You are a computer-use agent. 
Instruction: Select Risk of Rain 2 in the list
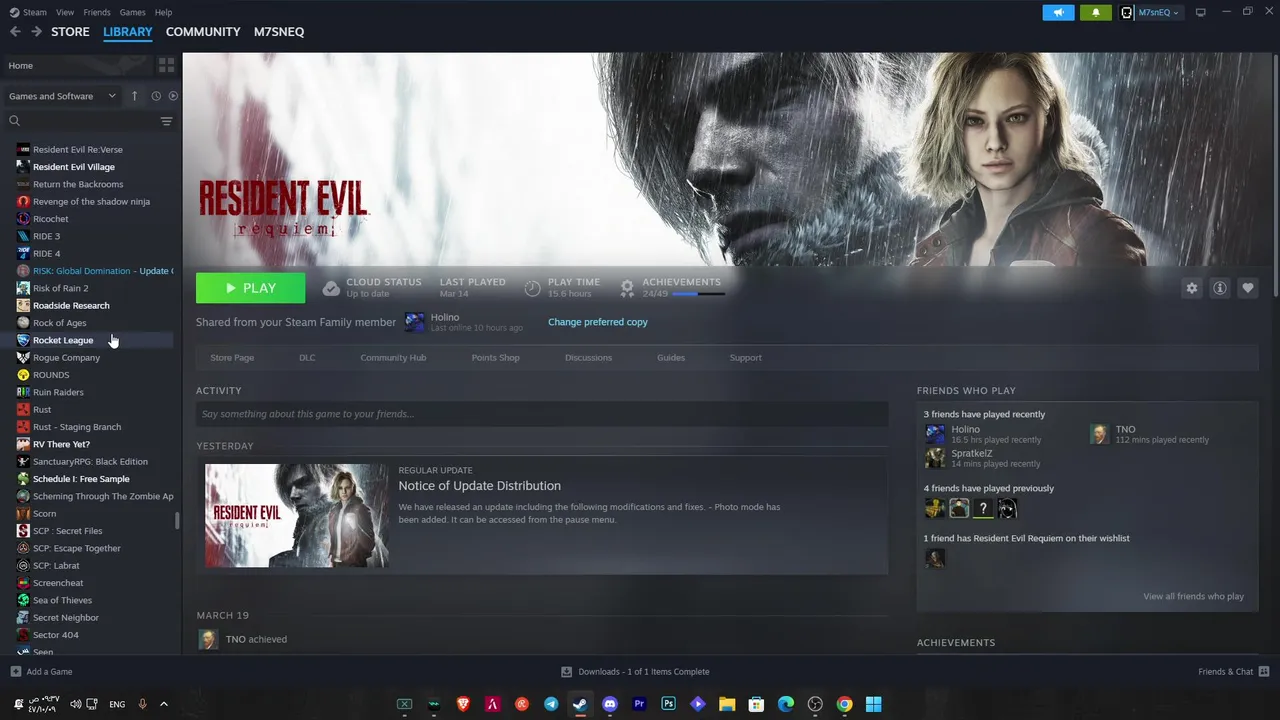point(60,288)
